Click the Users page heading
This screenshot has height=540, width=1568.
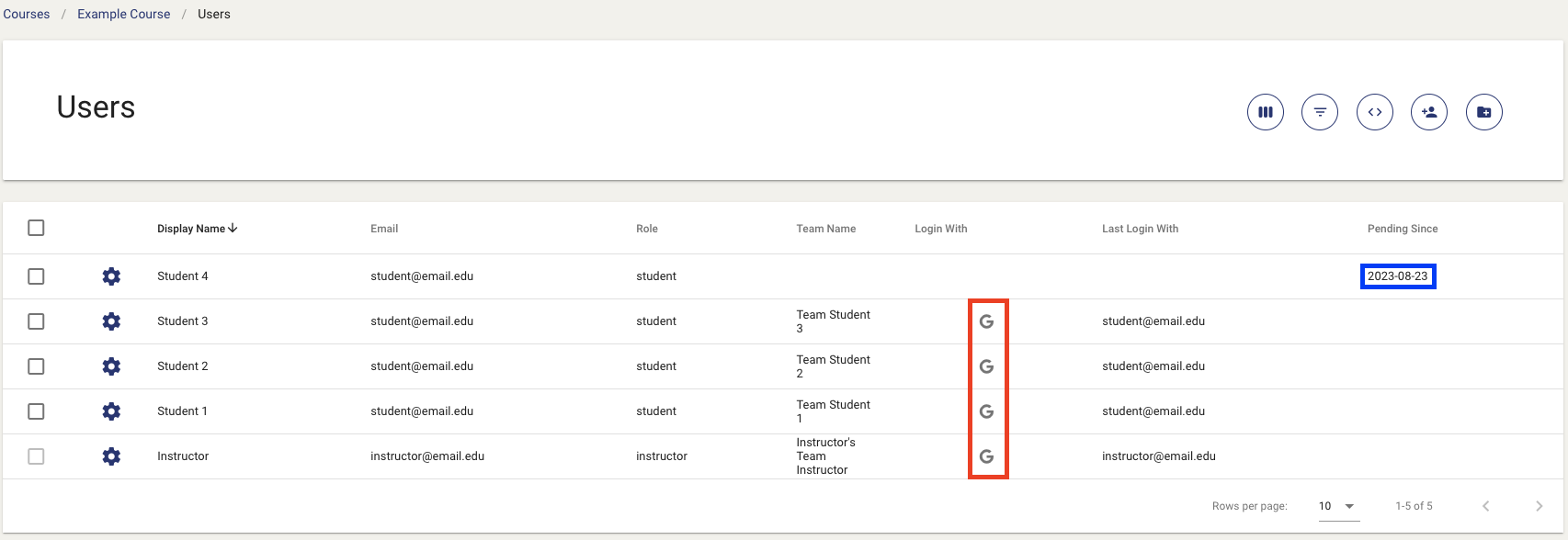point(96,107)
